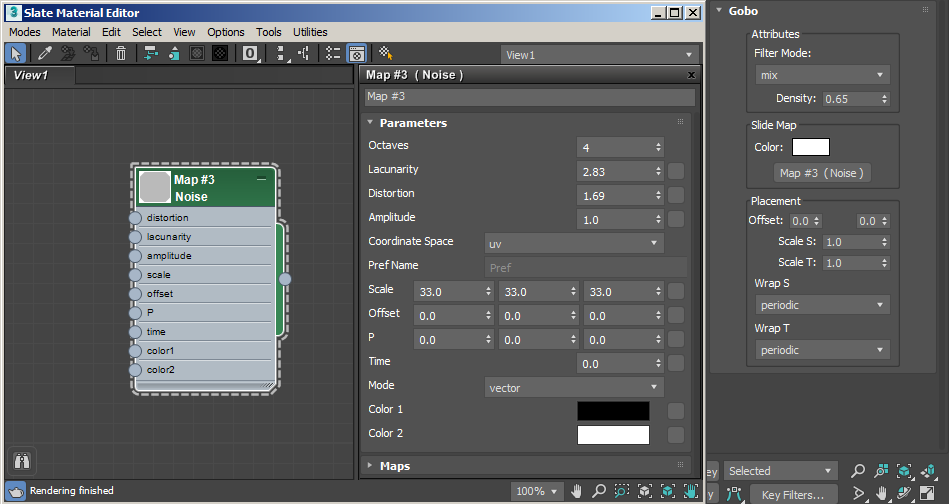Click main viewport Zoom magnifier icon
The width and height of the screenshot is (949, 504).
(858, 471)
